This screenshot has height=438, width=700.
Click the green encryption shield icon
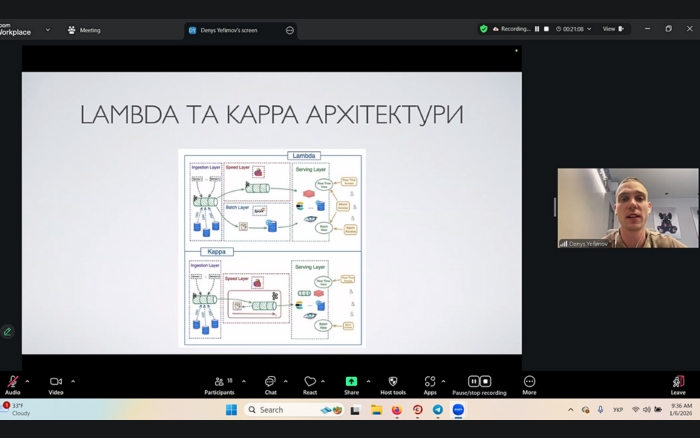[x=484, y=29]
